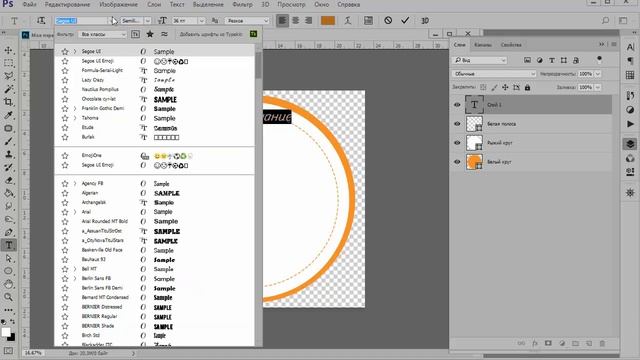Expand Segoe UI font family styles
Viewport: 640px width, 360px height.
point(75,51)
